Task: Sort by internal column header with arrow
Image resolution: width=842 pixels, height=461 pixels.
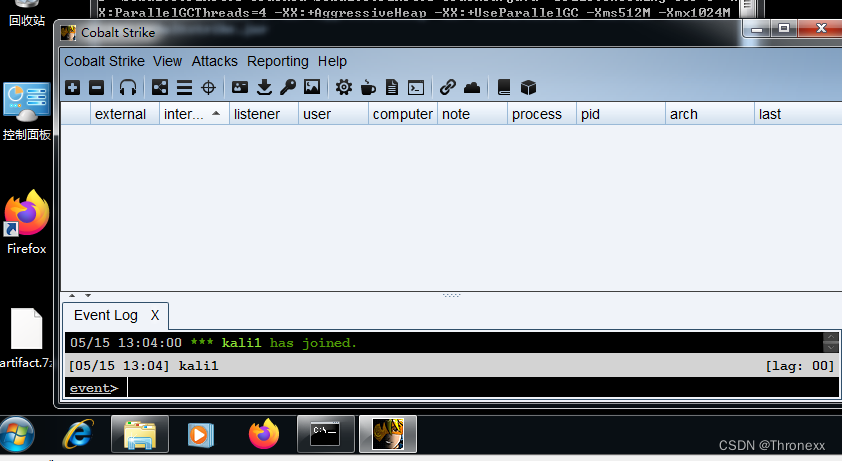Action: (194, 114)
